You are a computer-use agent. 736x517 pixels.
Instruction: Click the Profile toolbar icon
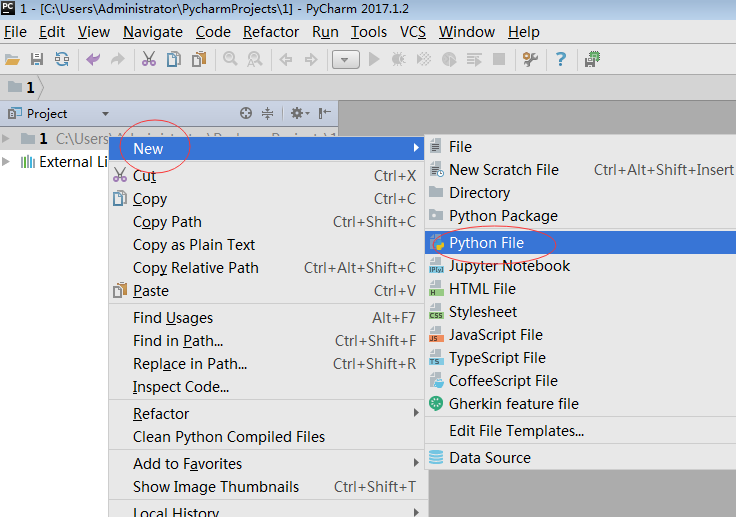449,60
